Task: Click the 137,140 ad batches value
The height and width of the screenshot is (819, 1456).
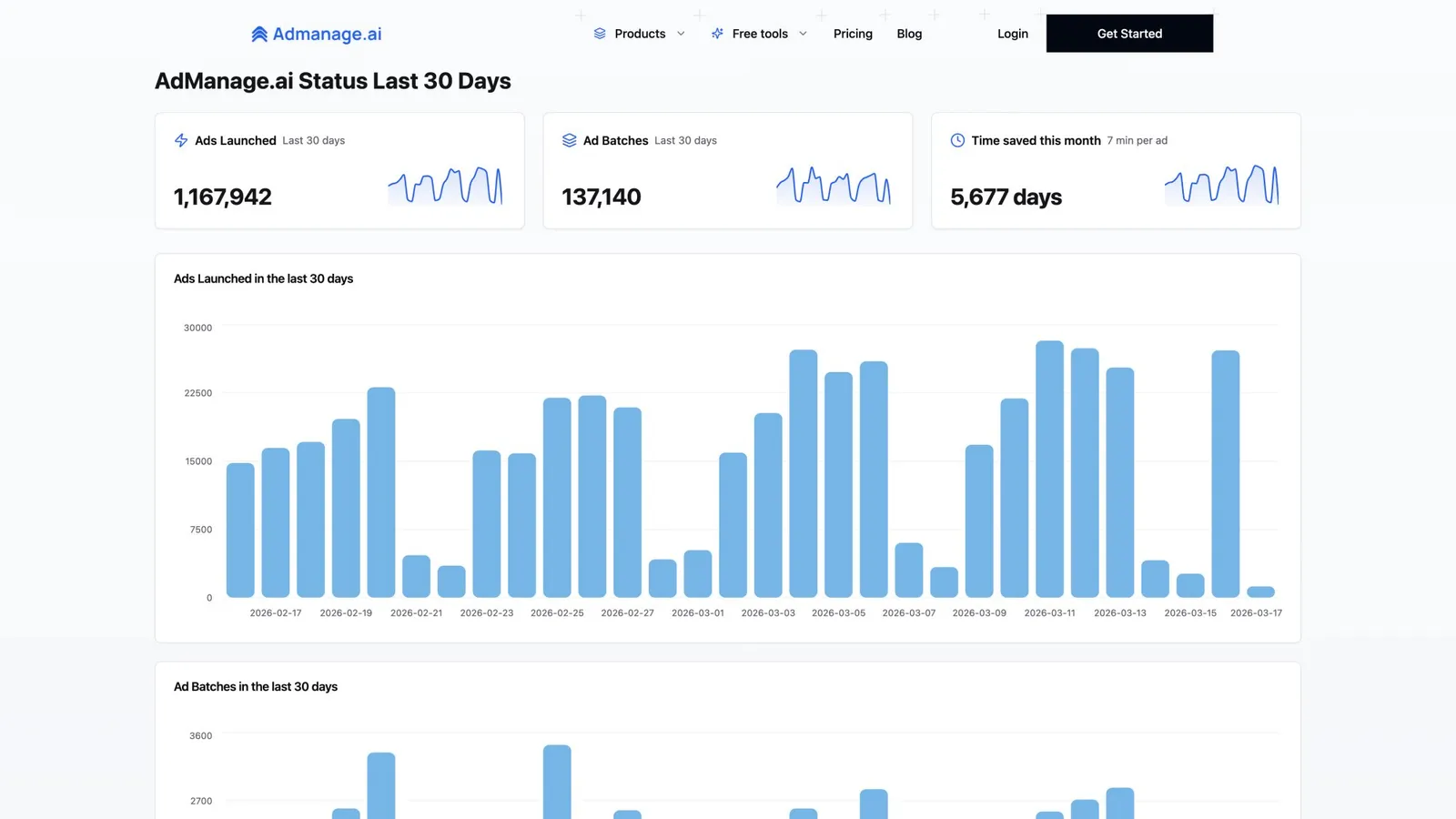Action: 602,197
